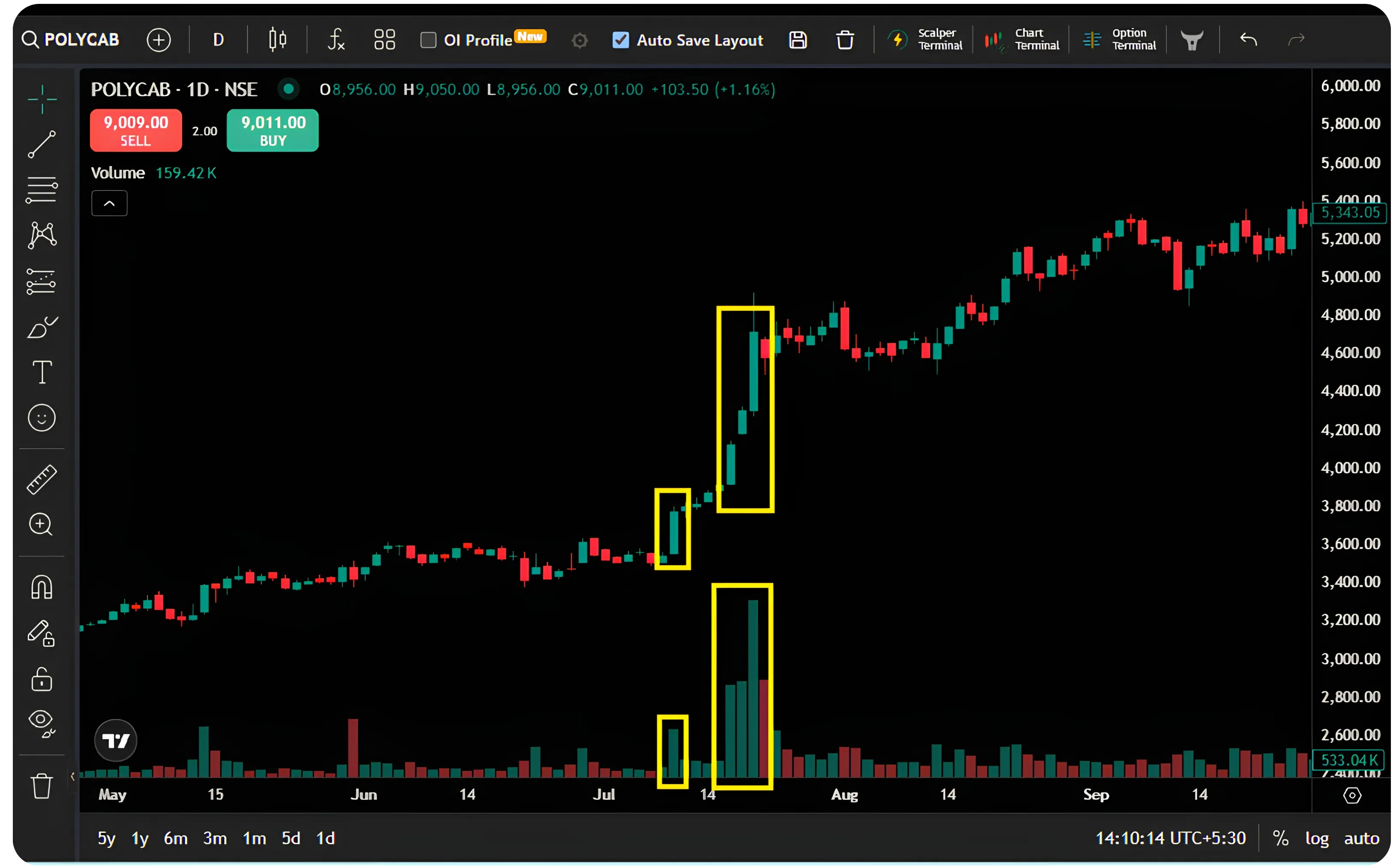The height and width of the screenshot is (868, 1399).
Task: Select the 6m date range
Action: 176,838
